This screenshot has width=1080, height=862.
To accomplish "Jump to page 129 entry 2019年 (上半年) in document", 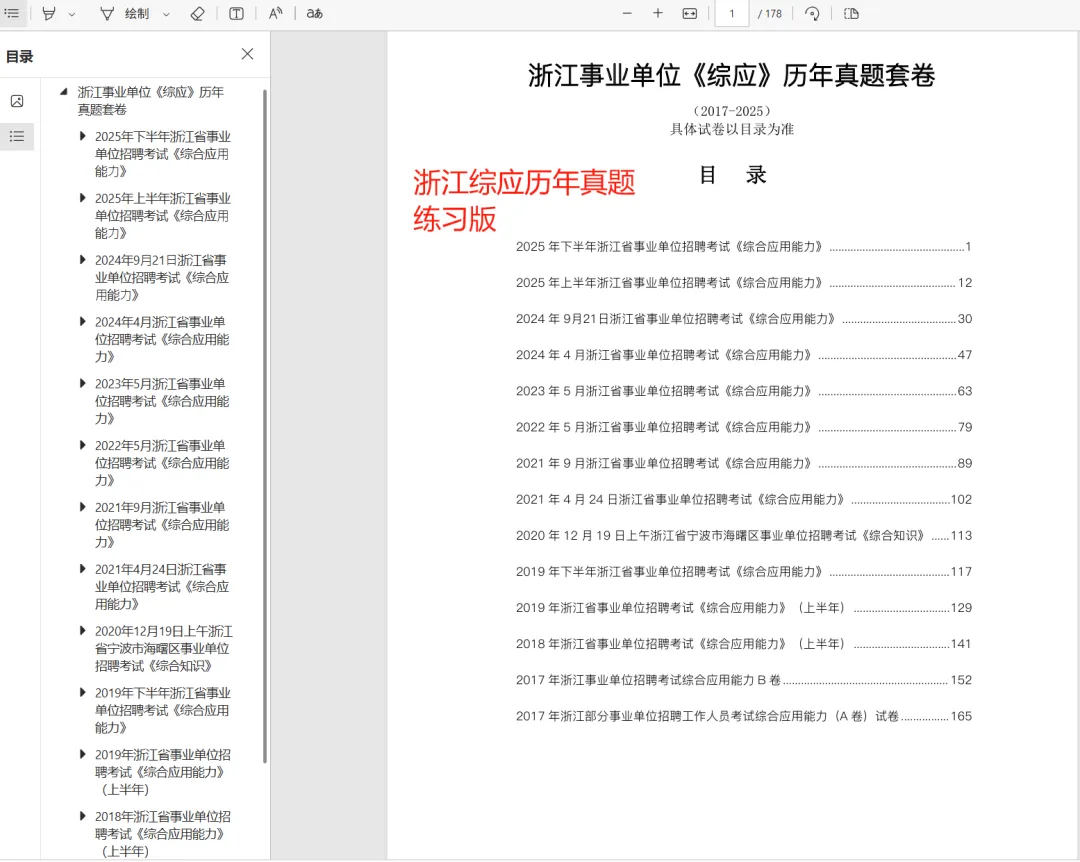I will 743,608.
